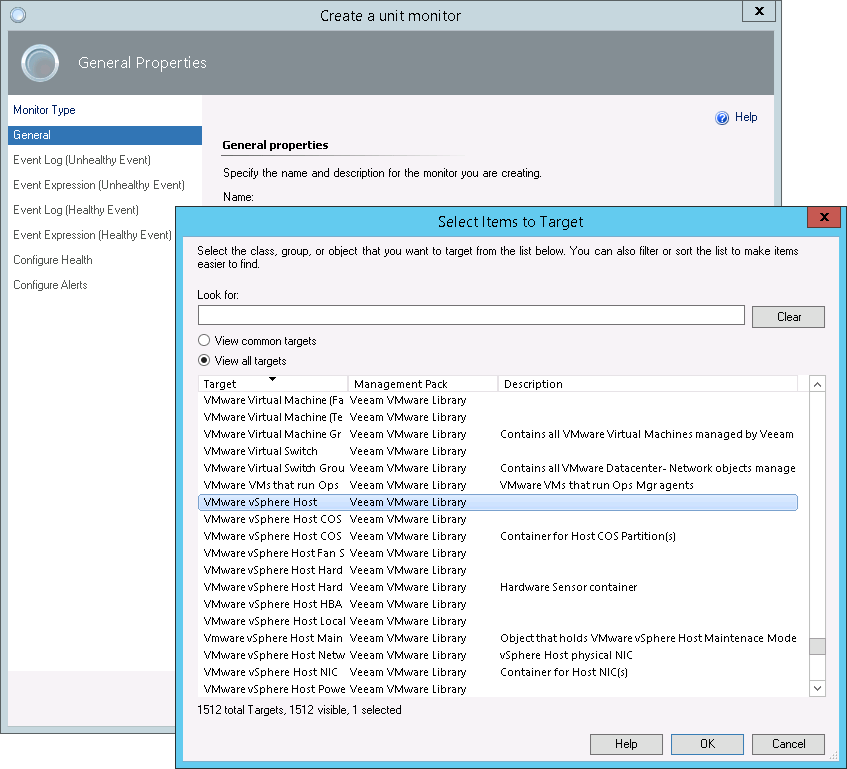Select the View common targets radio button
The width and height of the screenshot is (847, 769).
tap(204, 340)
